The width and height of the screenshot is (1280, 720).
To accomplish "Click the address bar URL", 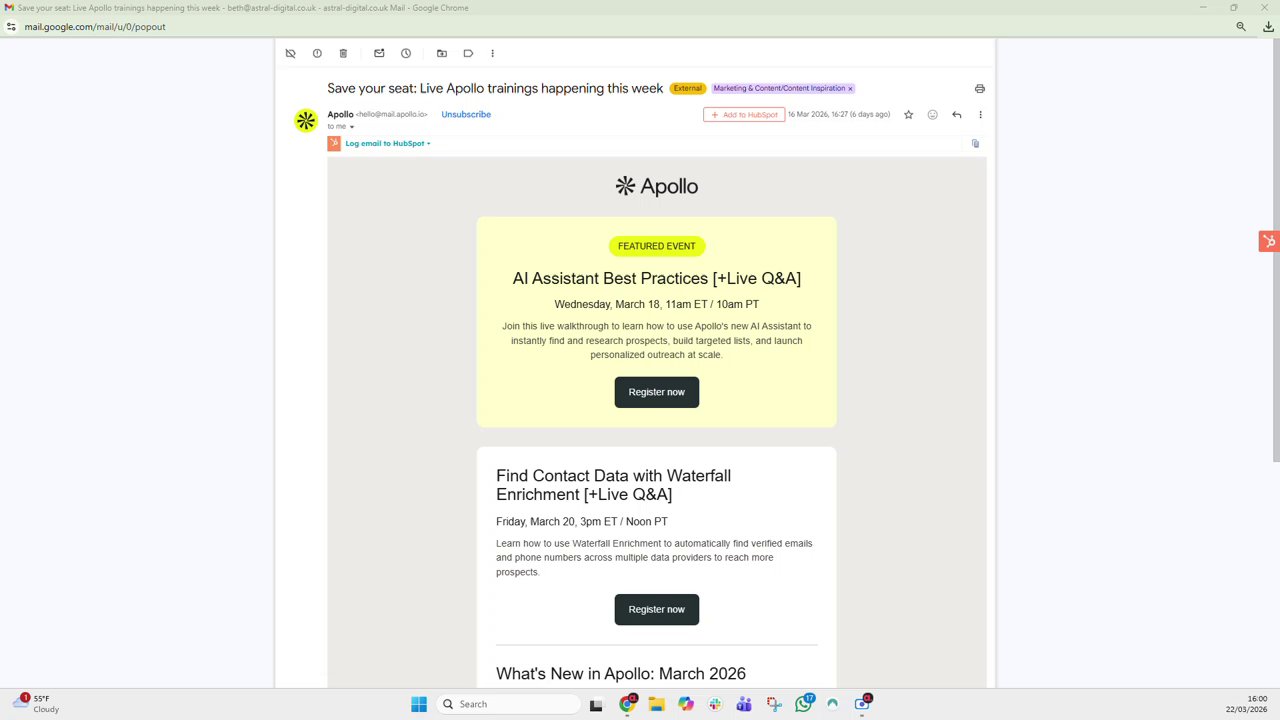I will 95,27.
